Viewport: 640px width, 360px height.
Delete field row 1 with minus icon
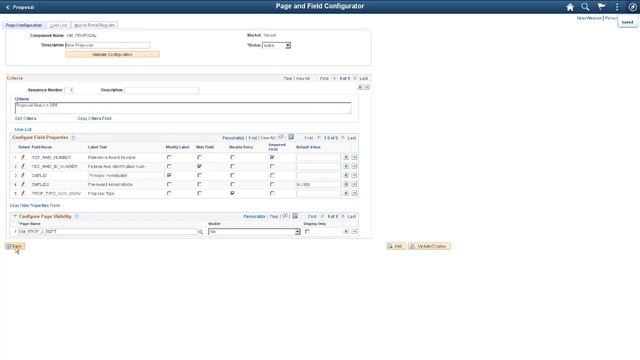pyautogui.click(x=354, y=157)
